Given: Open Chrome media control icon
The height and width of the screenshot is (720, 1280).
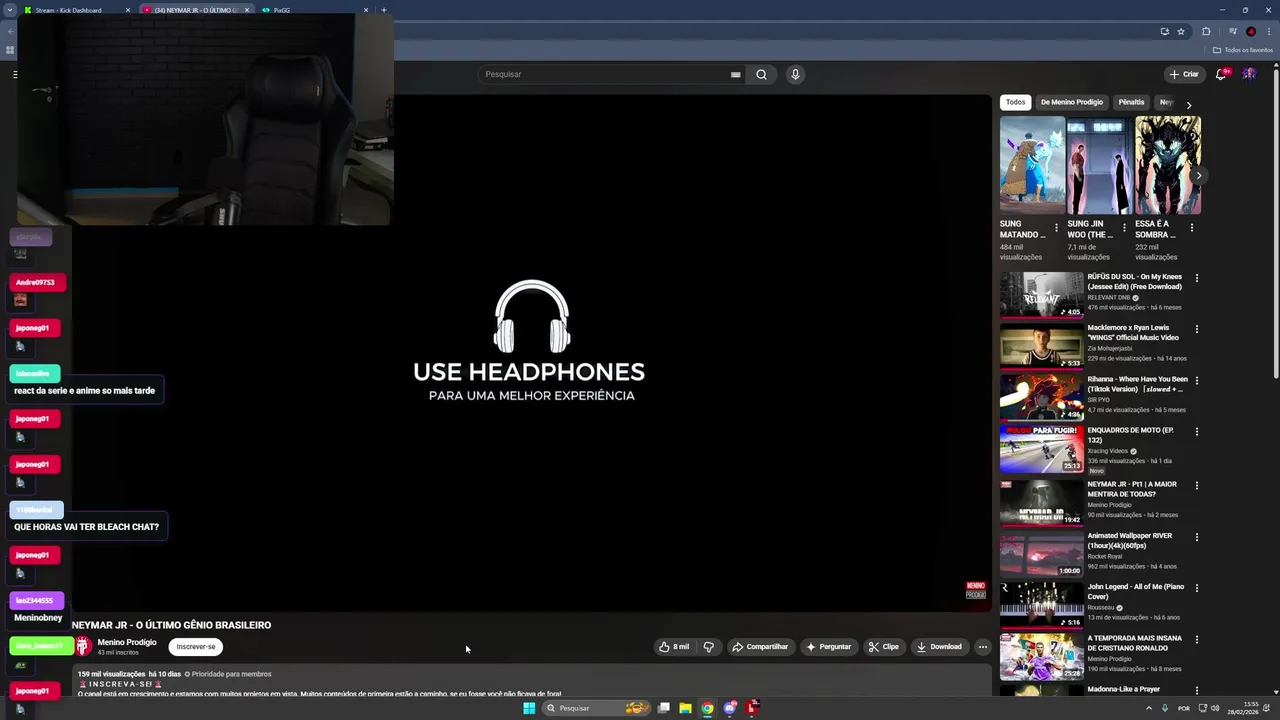Looking at the screenshot, I should (x=1232, y=31).
